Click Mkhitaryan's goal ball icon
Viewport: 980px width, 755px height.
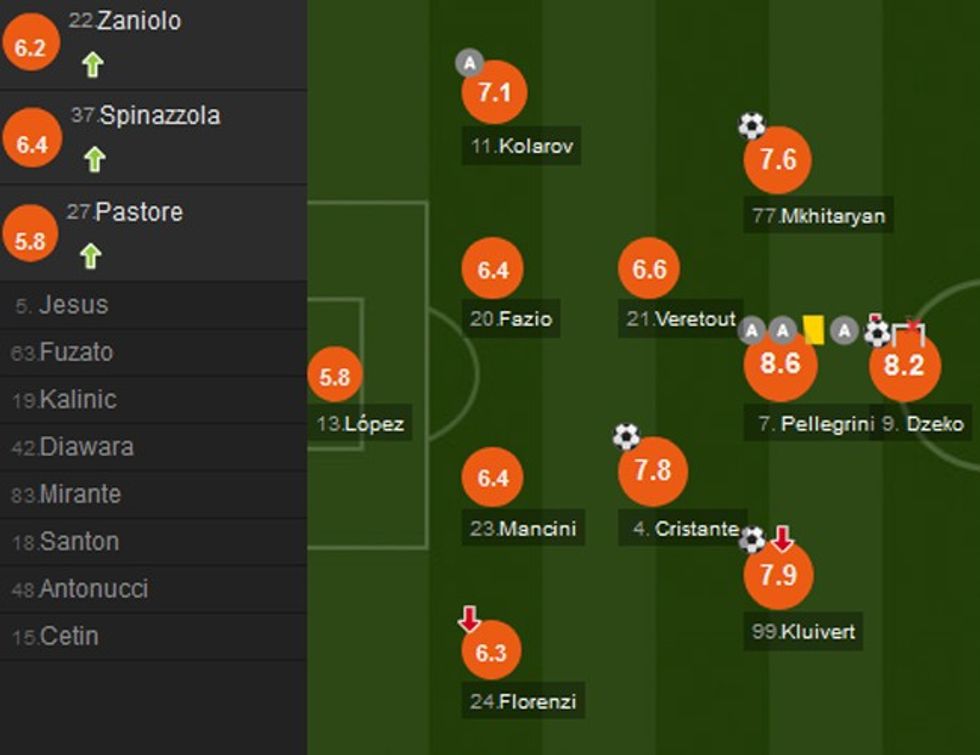(x=752, y=122)
